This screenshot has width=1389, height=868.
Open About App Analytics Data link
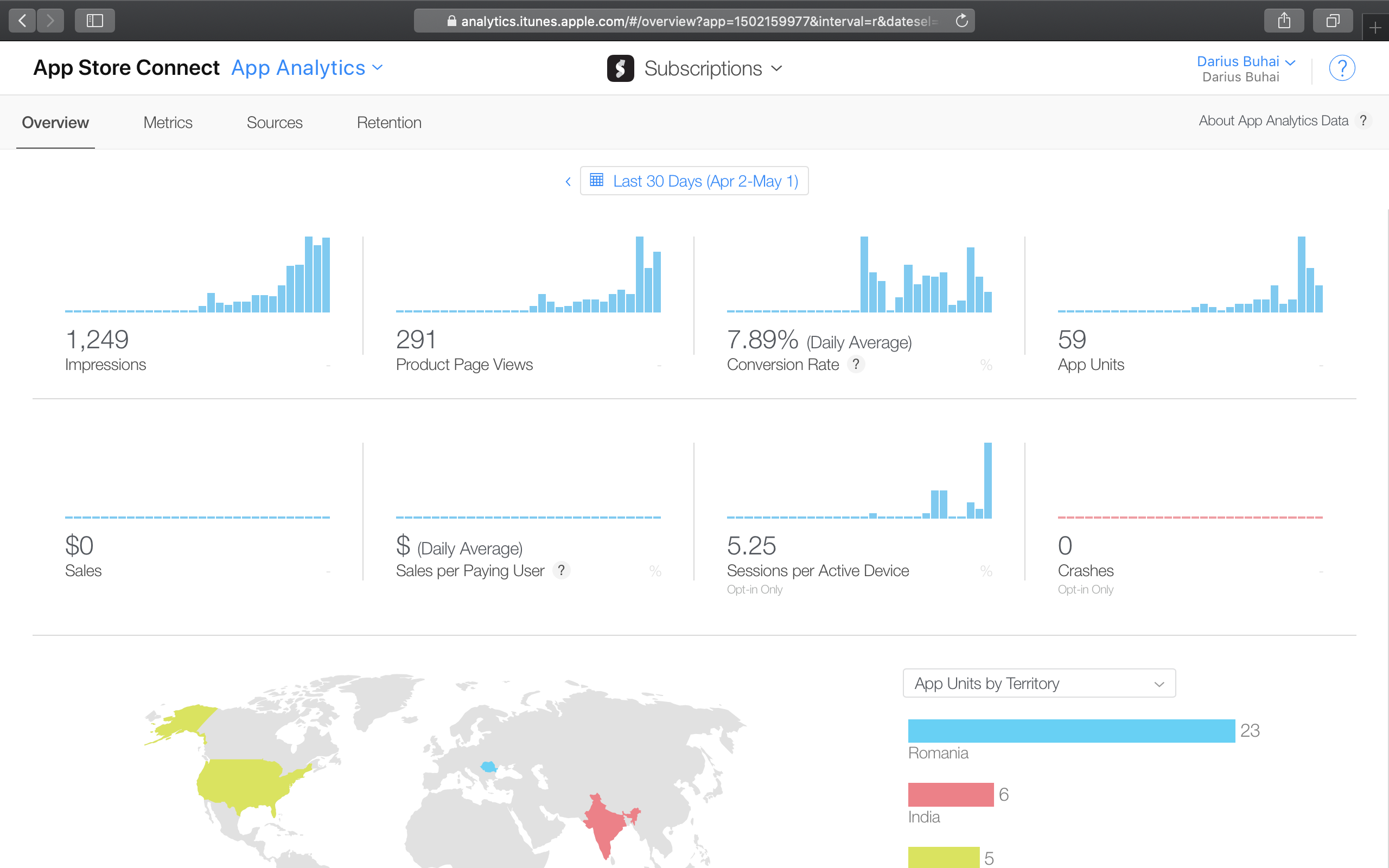coord(1273,120)
